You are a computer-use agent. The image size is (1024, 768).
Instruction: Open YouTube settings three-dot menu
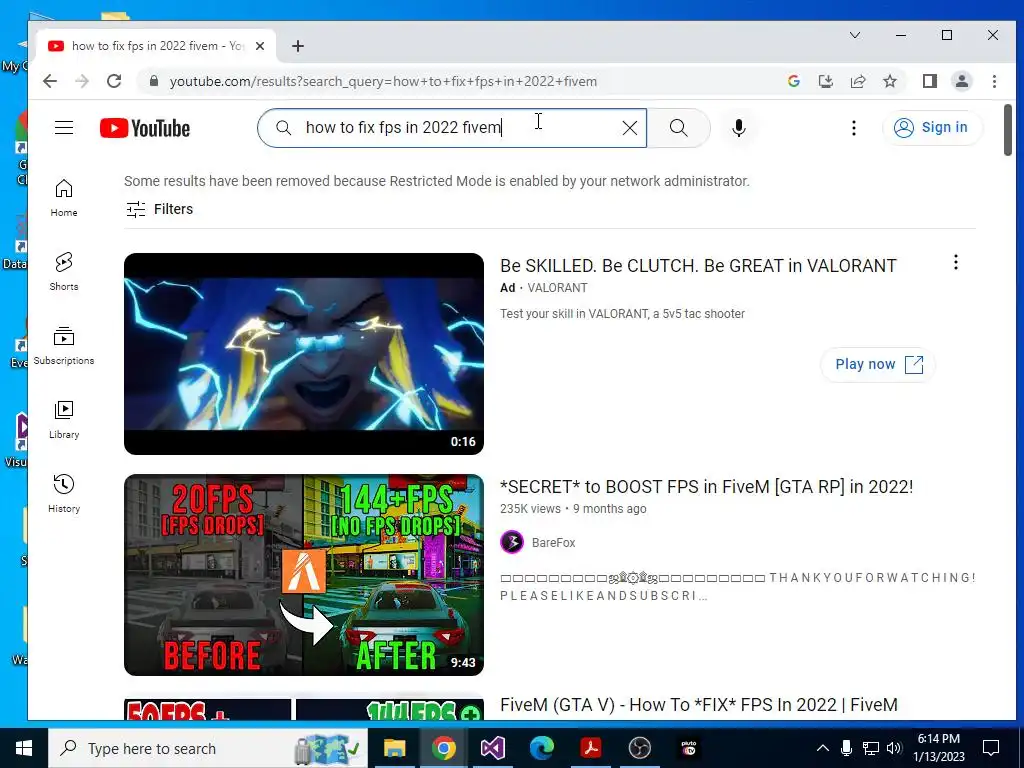(x=854, y=128)
